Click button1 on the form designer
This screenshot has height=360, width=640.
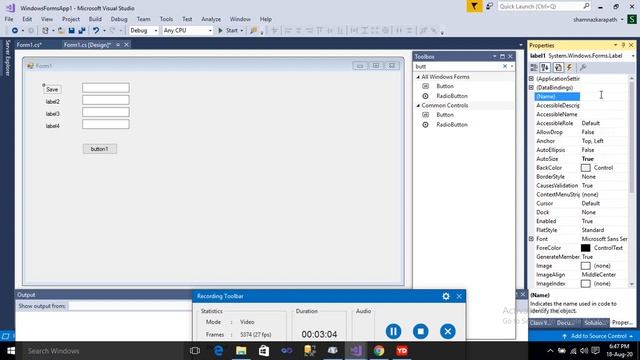tap(100, 149)
